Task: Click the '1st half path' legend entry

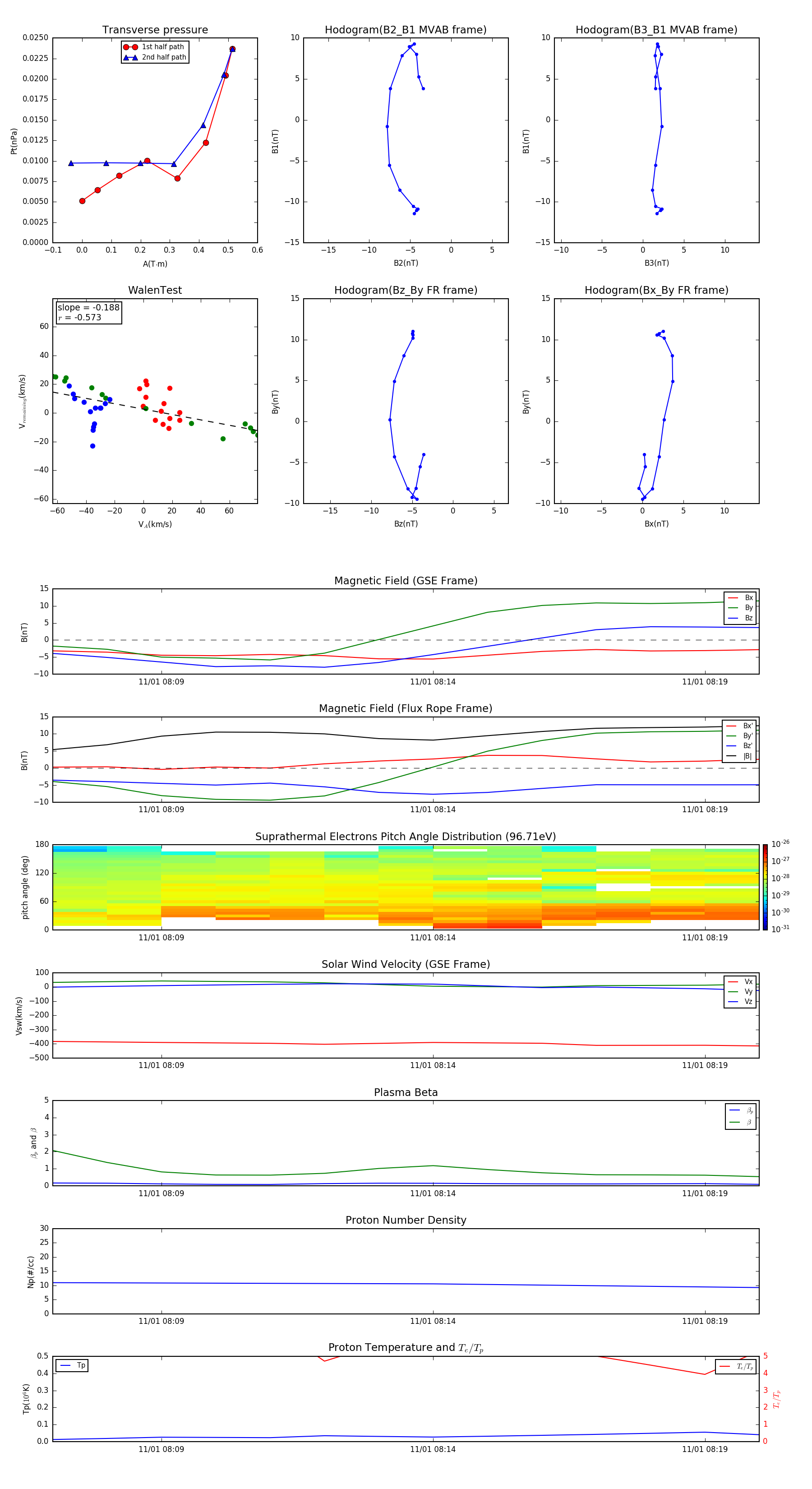Action: click(x=154, y=47)
